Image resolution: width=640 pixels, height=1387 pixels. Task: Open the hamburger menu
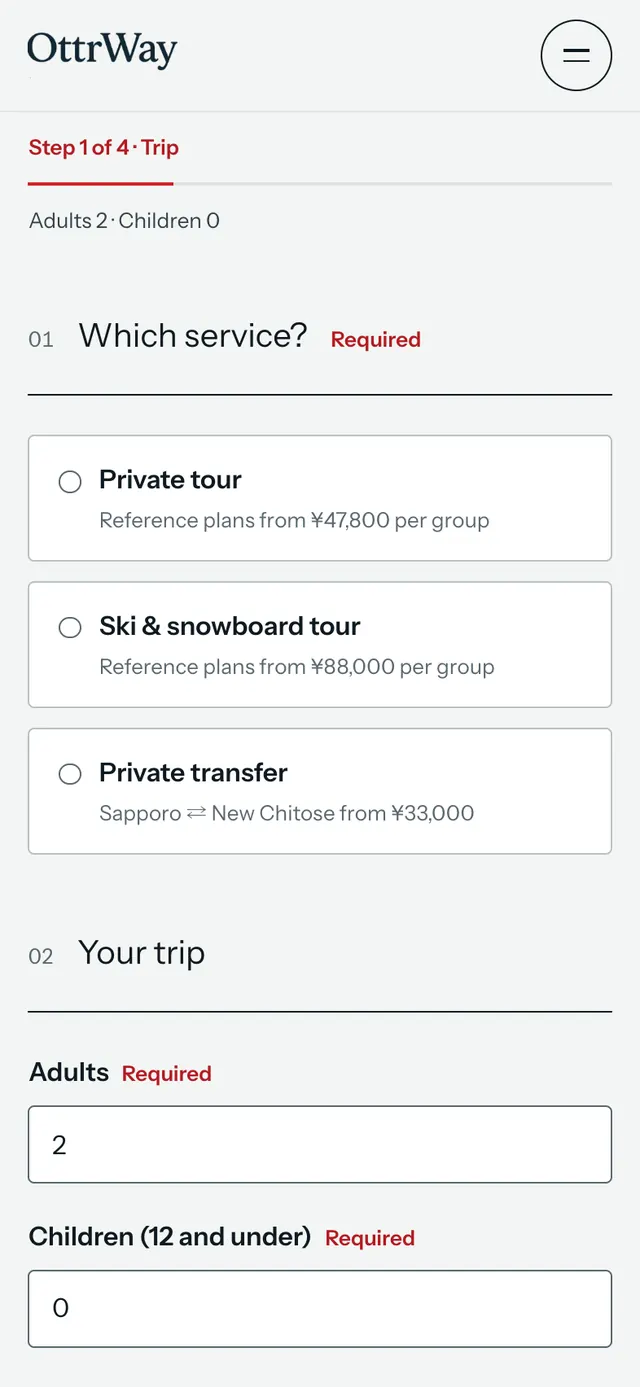pos(576,55)
